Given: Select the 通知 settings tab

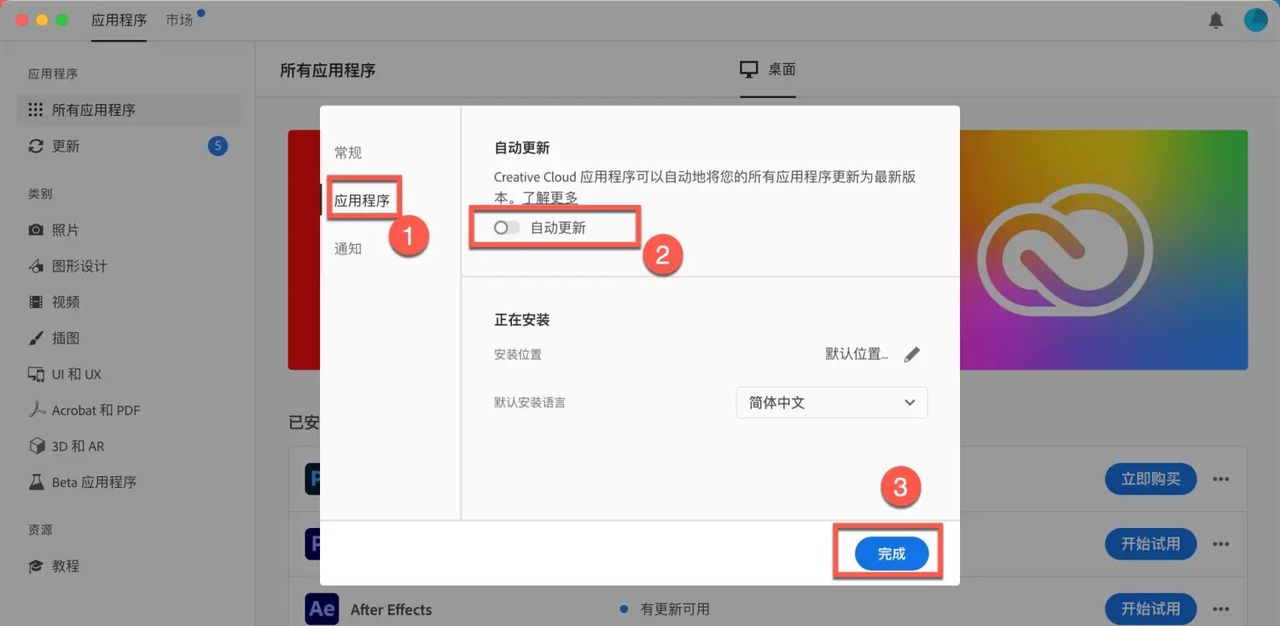Looking at the screenshot, I should point(347,248).
